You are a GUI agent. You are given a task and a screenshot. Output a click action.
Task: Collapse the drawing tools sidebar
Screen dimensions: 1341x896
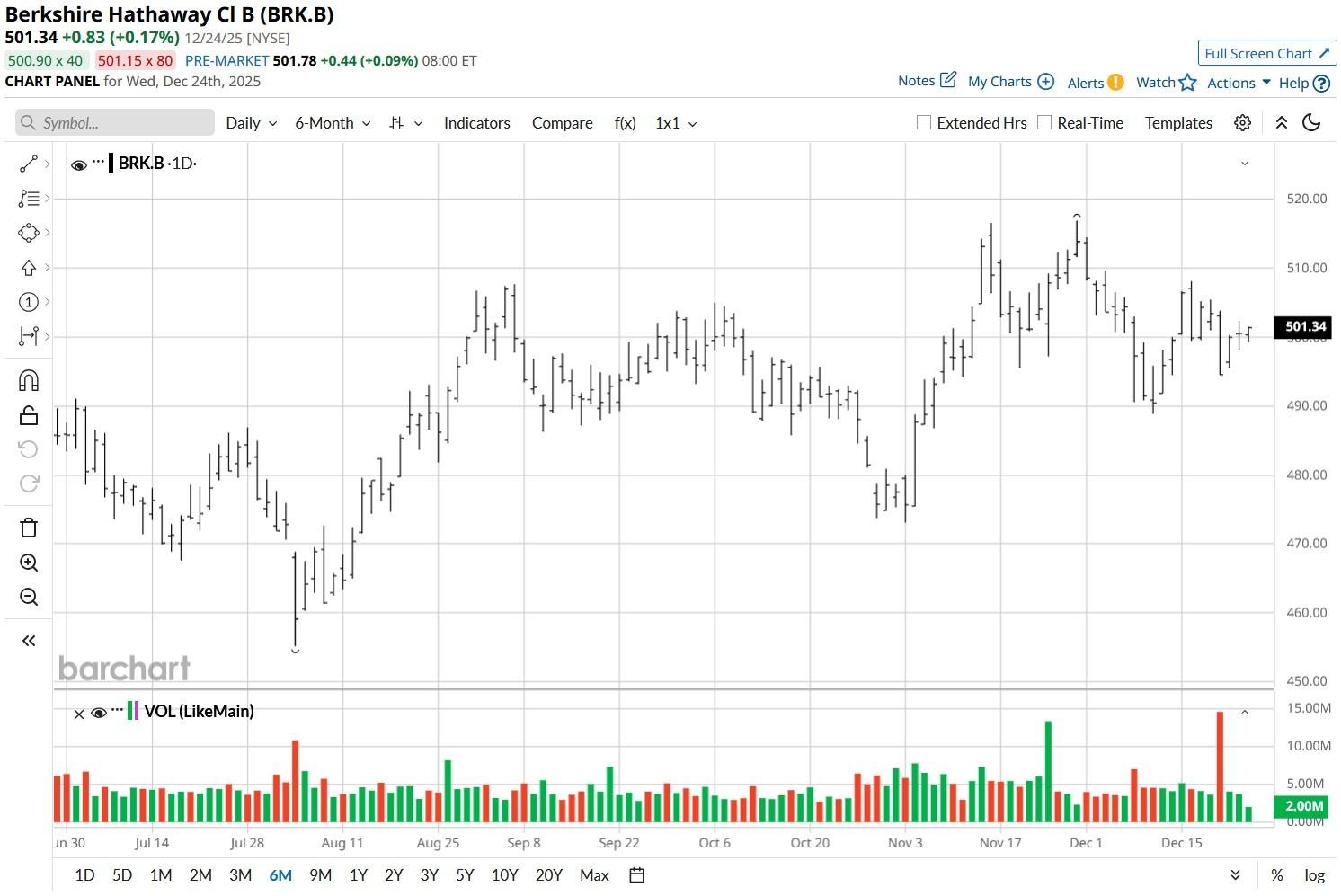(29, 641)
